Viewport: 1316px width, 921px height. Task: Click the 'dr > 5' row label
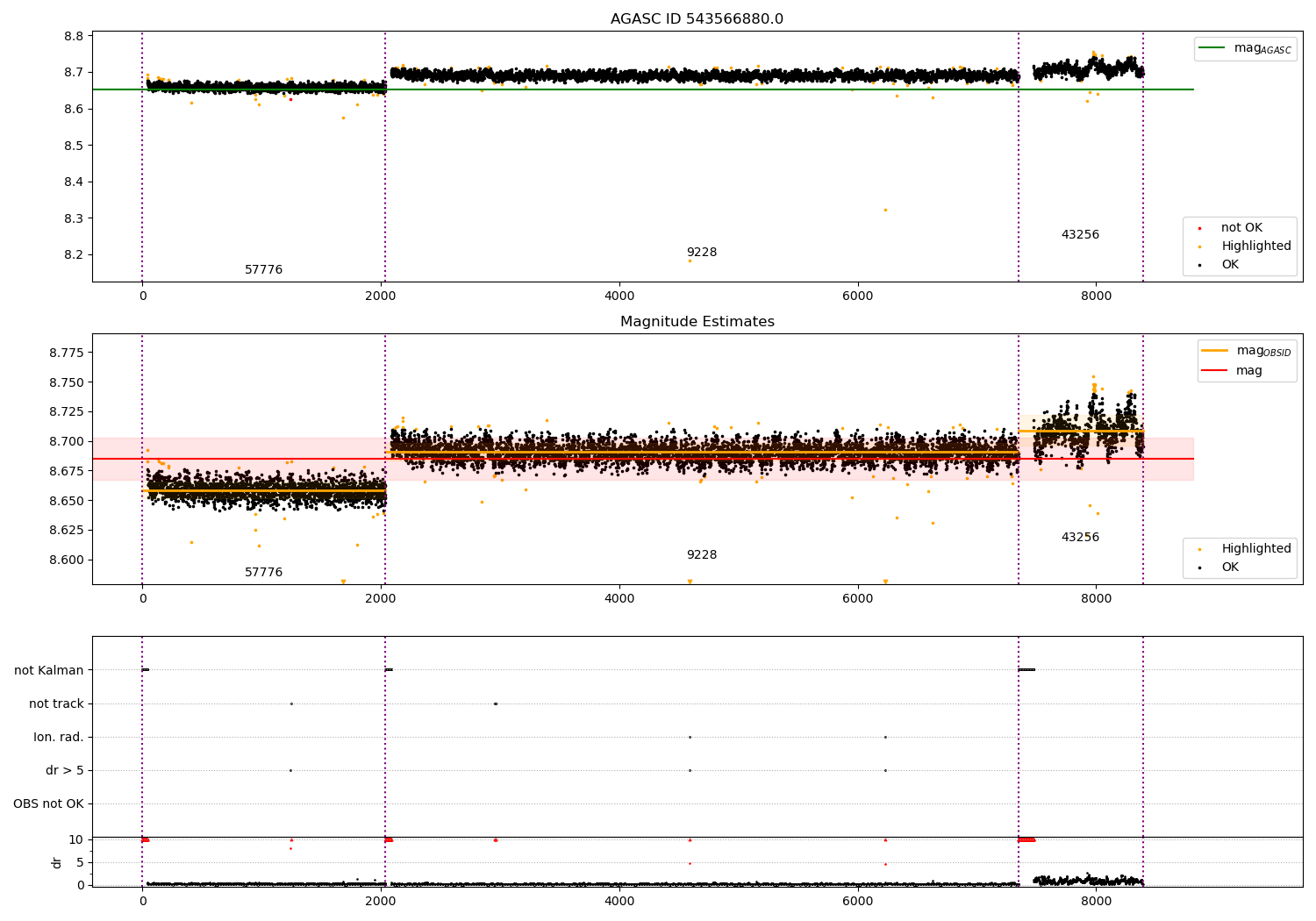(x=65, y=771)
